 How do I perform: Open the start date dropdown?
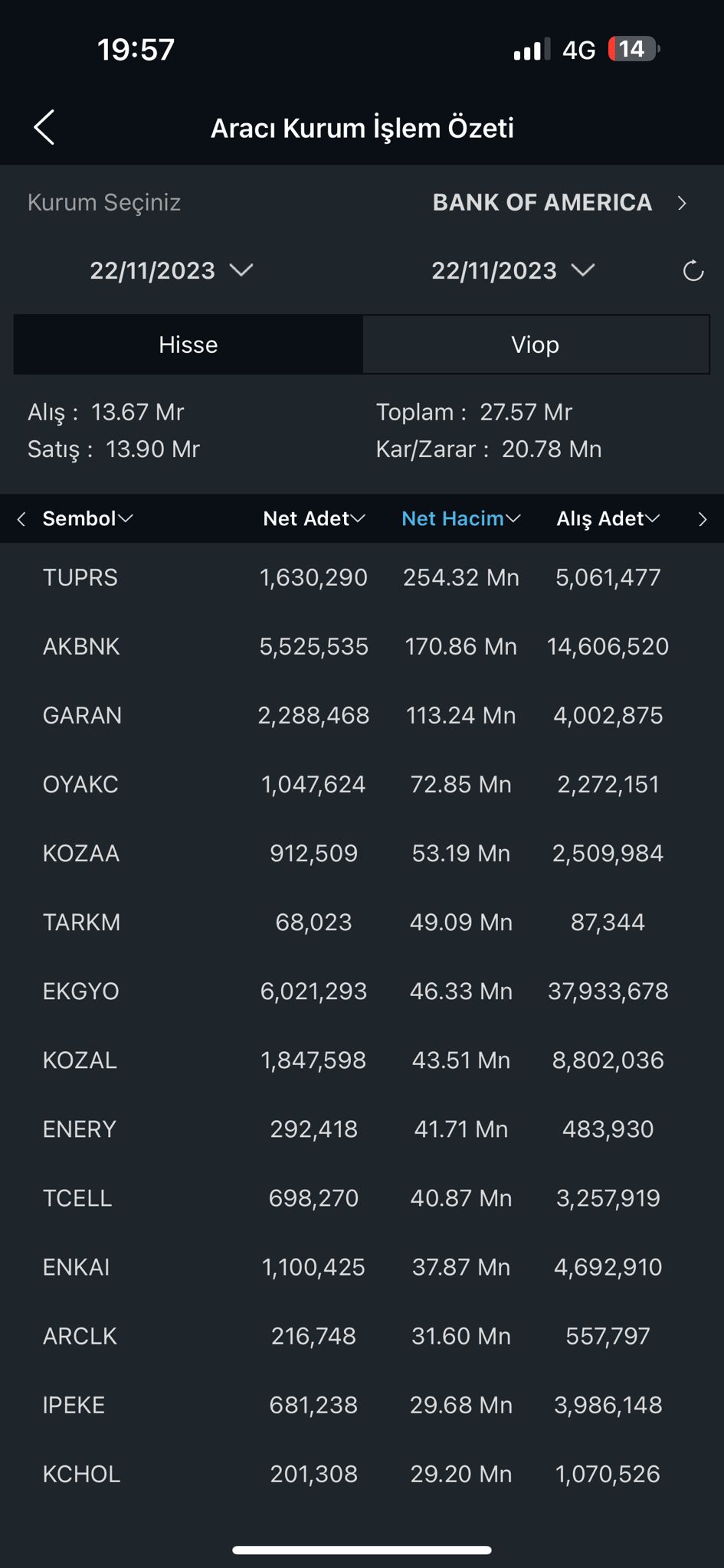pos(171,271)
